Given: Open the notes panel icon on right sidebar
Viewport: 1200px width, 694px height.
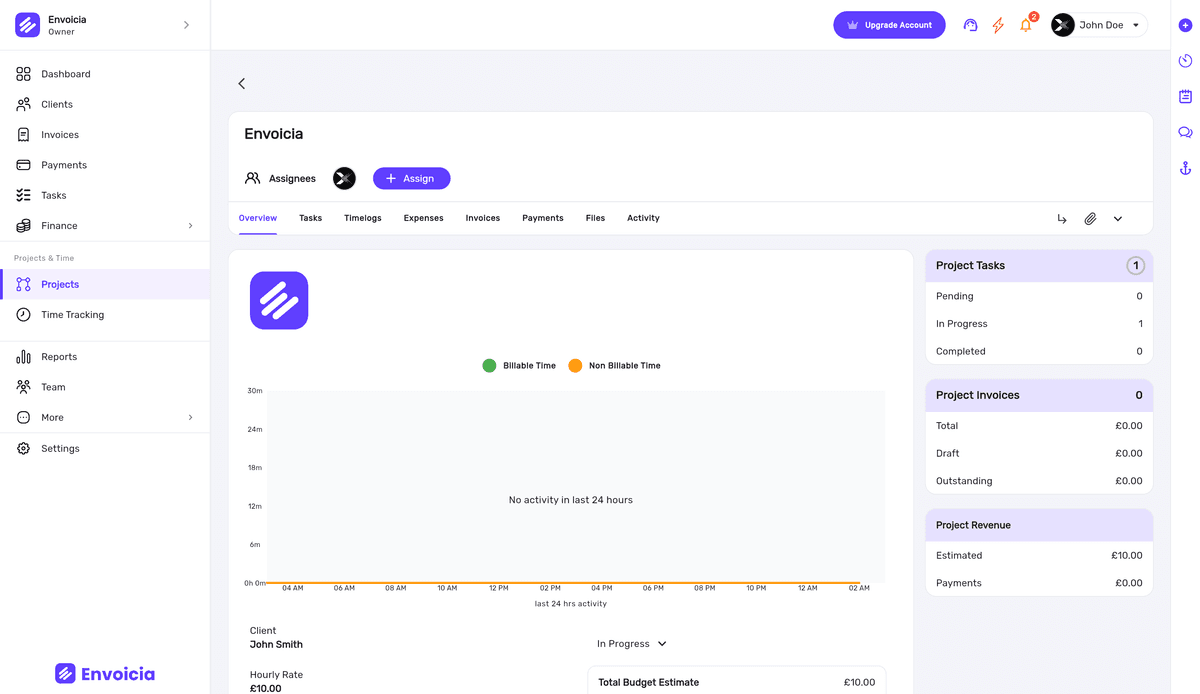Looking at the screenshot, I should (x=1185, y=96).
